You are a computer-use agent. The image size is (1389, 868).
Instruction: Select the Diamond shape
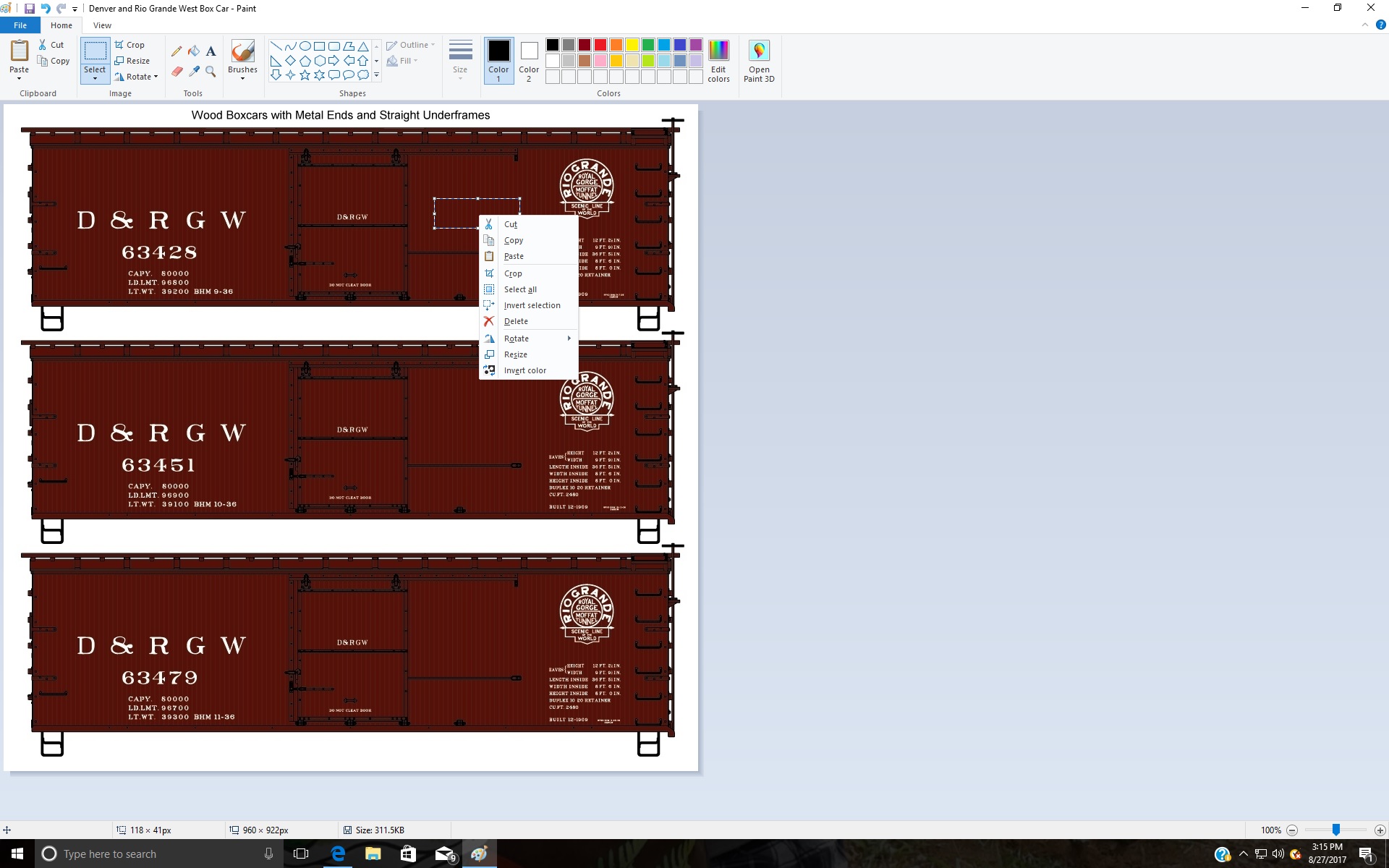point(290,61)
